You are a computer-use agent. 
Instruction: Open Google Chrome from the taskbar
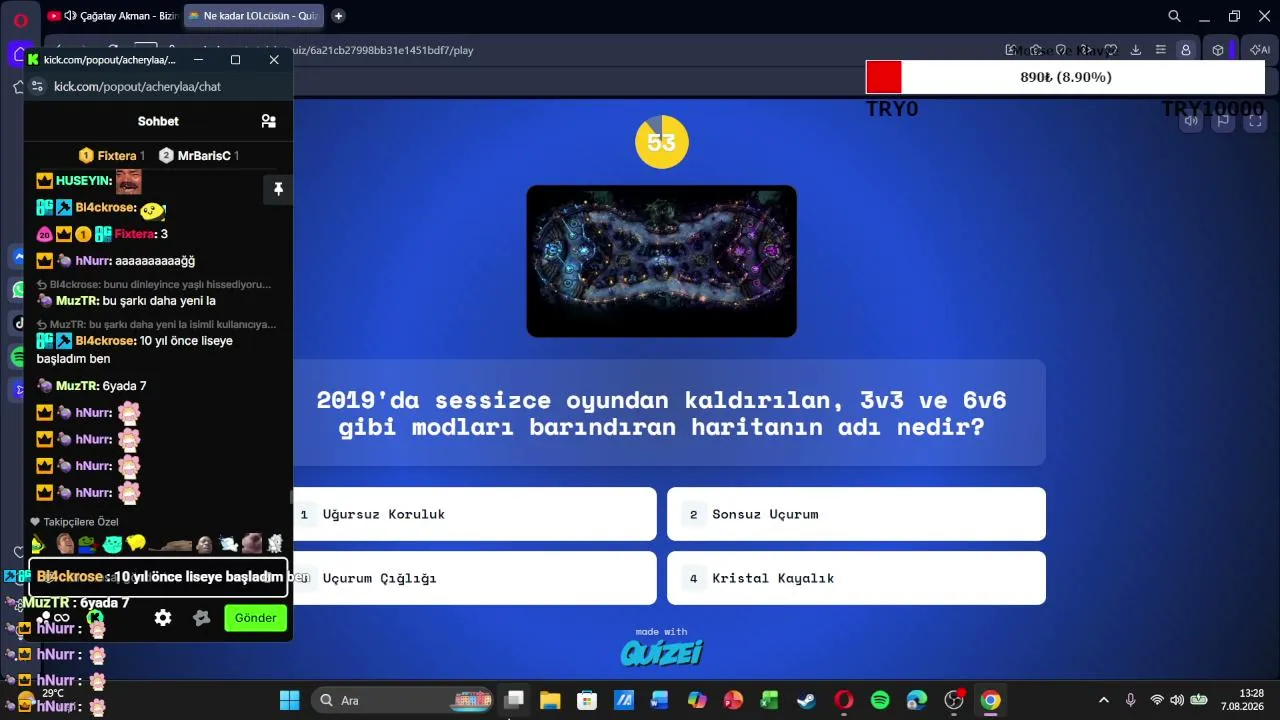(990, 700)
